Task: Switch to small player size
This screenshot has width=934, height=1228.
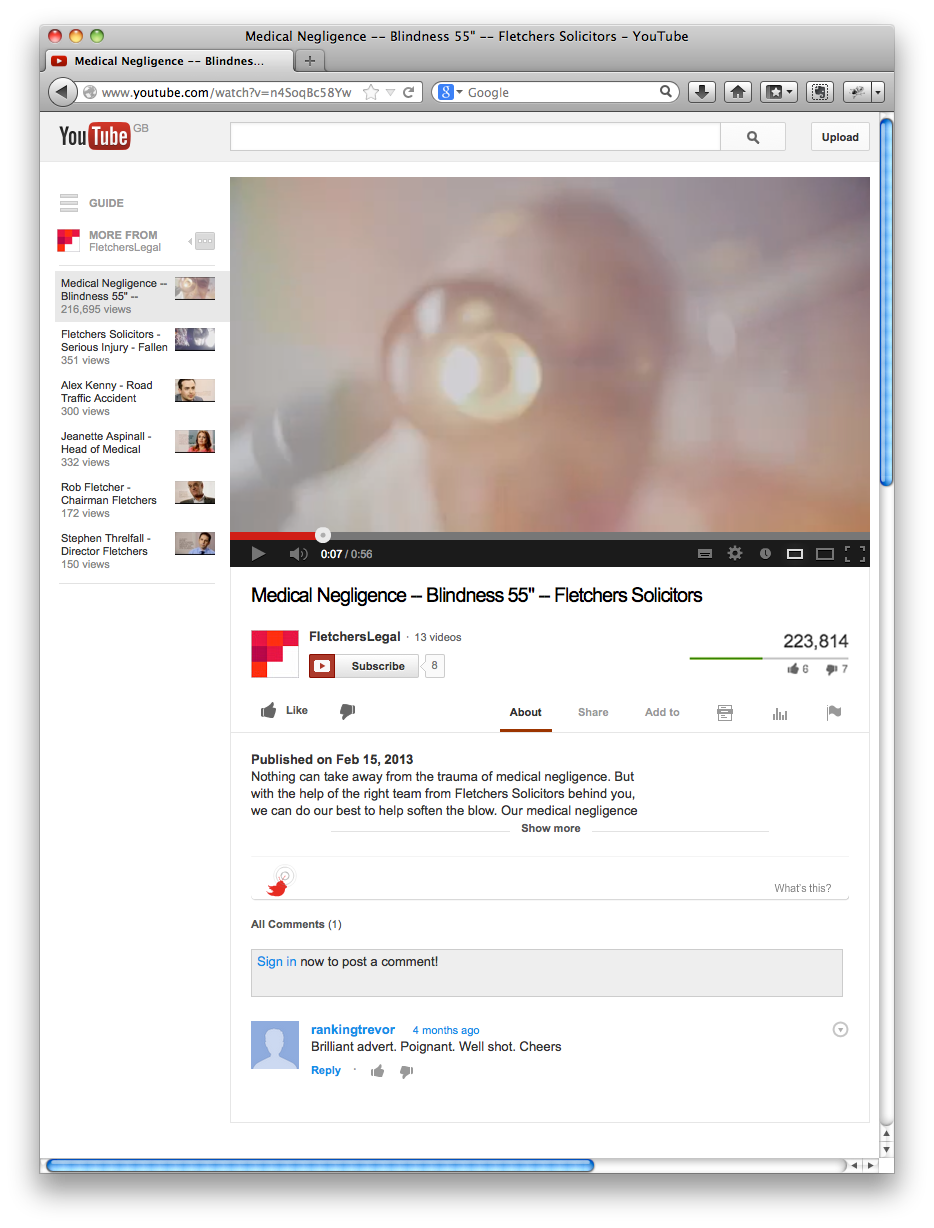Action: (x=795, y=553)
